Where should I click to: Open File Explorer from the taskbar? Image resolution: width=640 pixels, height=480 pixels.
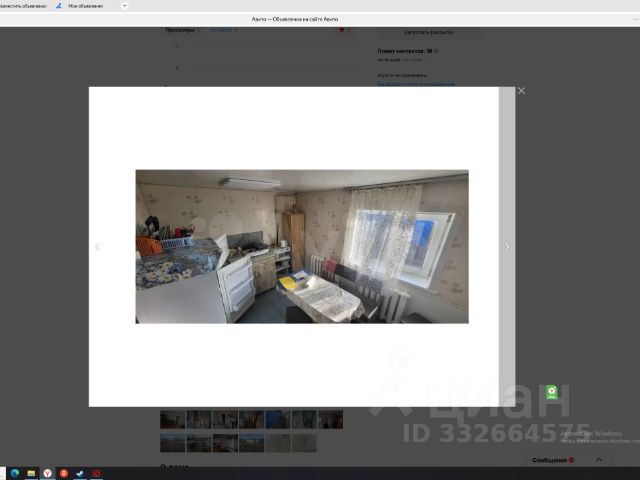31,473
